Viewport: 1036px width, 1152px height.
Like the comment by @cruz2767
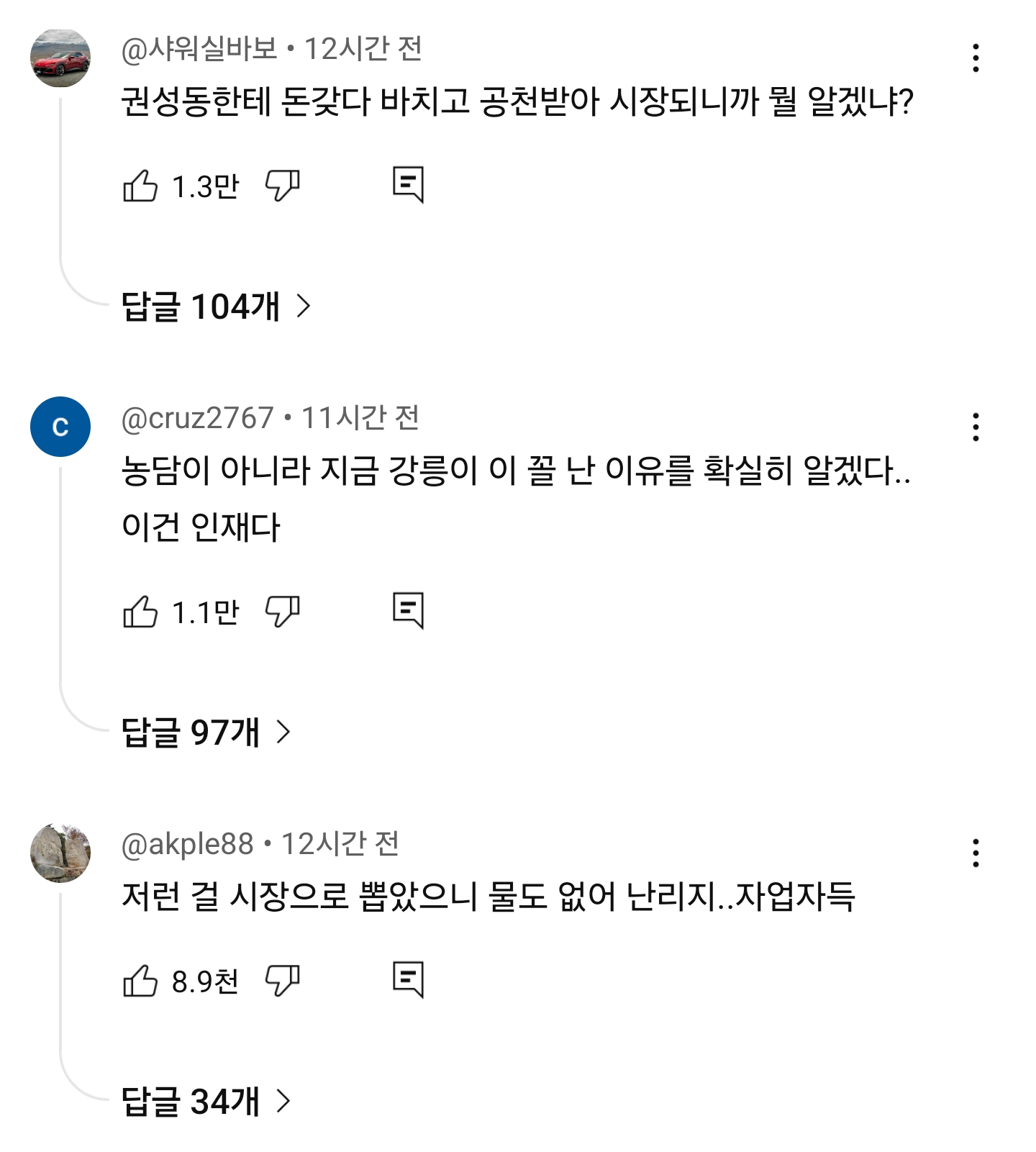(x=140, y=612)
